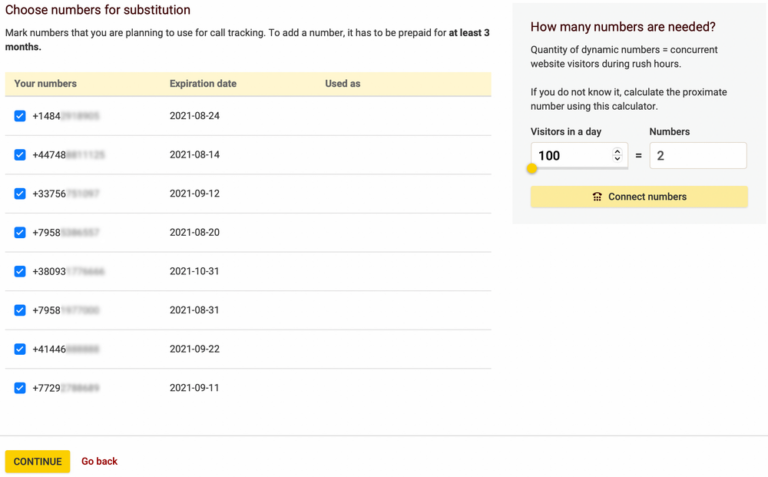Deselect the +41446 number checkbox
768x477 pixels.
tap(20, 349)
